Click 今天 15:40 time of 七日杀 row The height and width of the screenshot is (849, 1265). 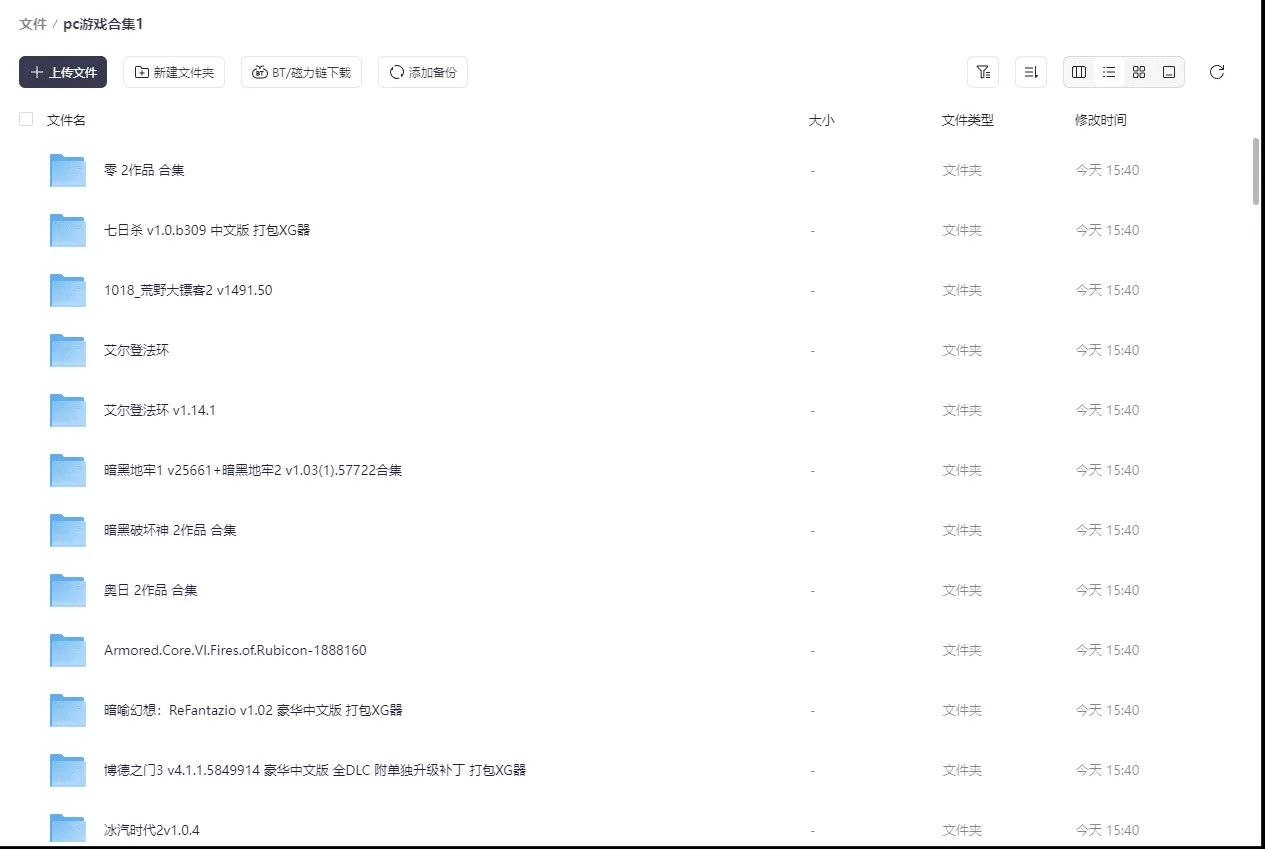click(x=1107, y=230)
